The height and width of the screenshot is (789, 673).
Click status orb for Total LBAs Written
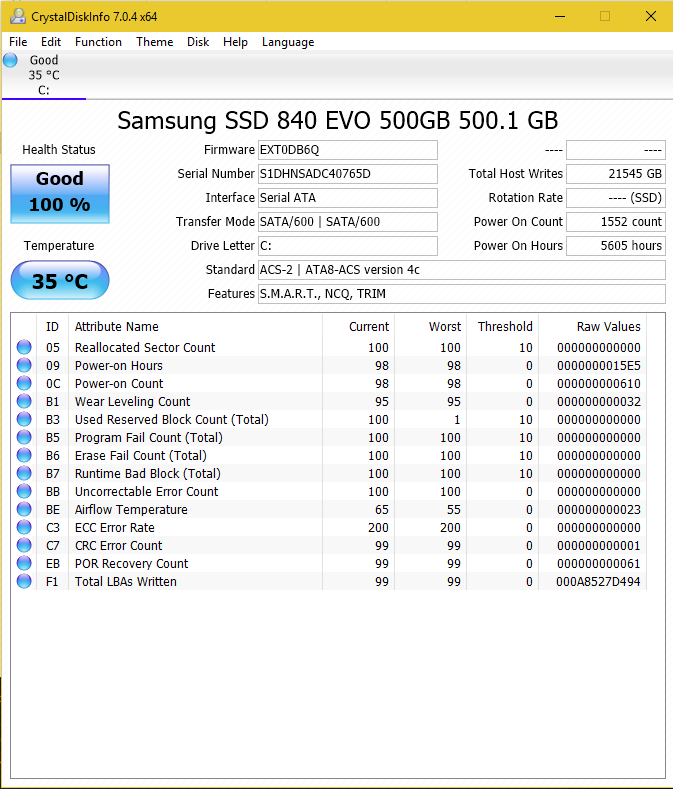pos(24,581)
